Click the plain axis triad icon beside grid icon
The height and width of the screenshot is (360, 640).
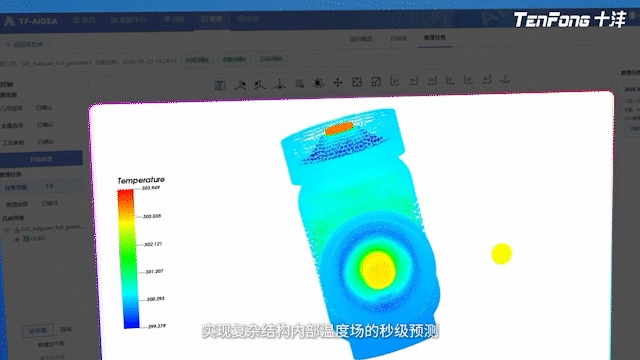click(x=280, y=84)
